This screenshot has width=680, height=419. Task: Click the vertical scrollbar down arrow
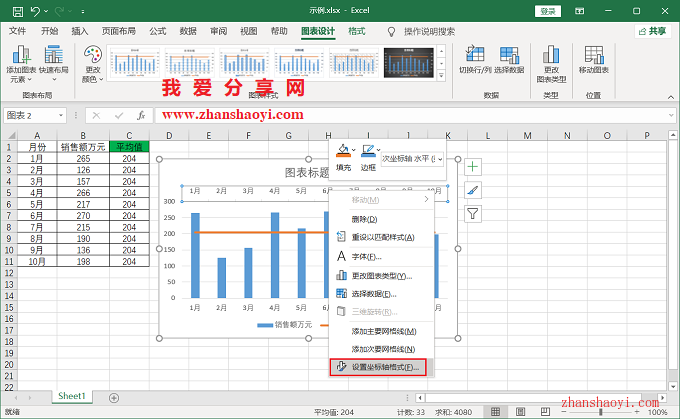673,386
